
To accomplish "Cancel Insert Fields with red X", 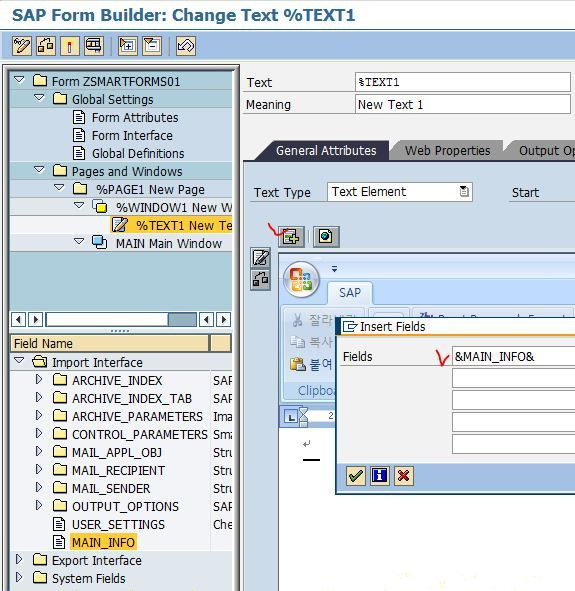I will click(x=404, y=476).
